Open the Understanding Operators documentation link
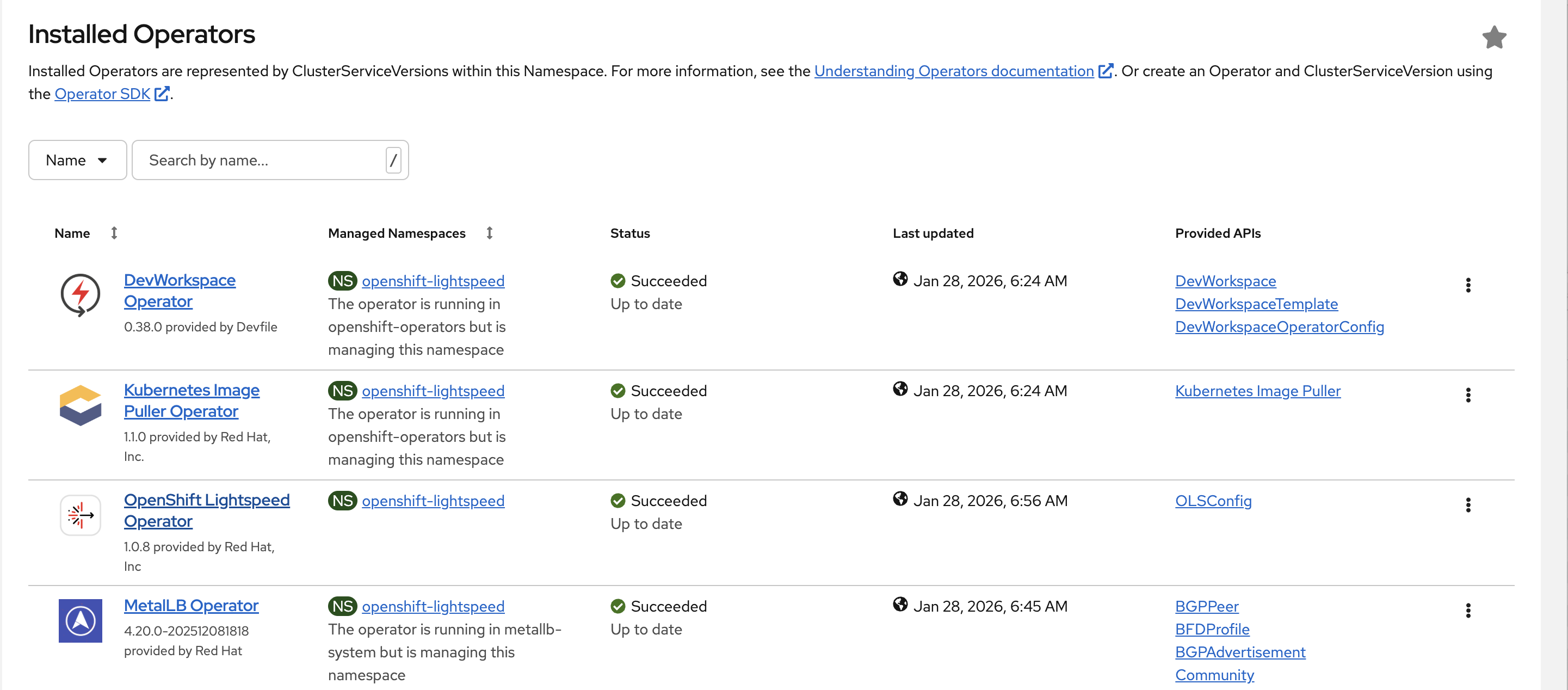Viewport: 1568px width, 690px height. (953, 71)
